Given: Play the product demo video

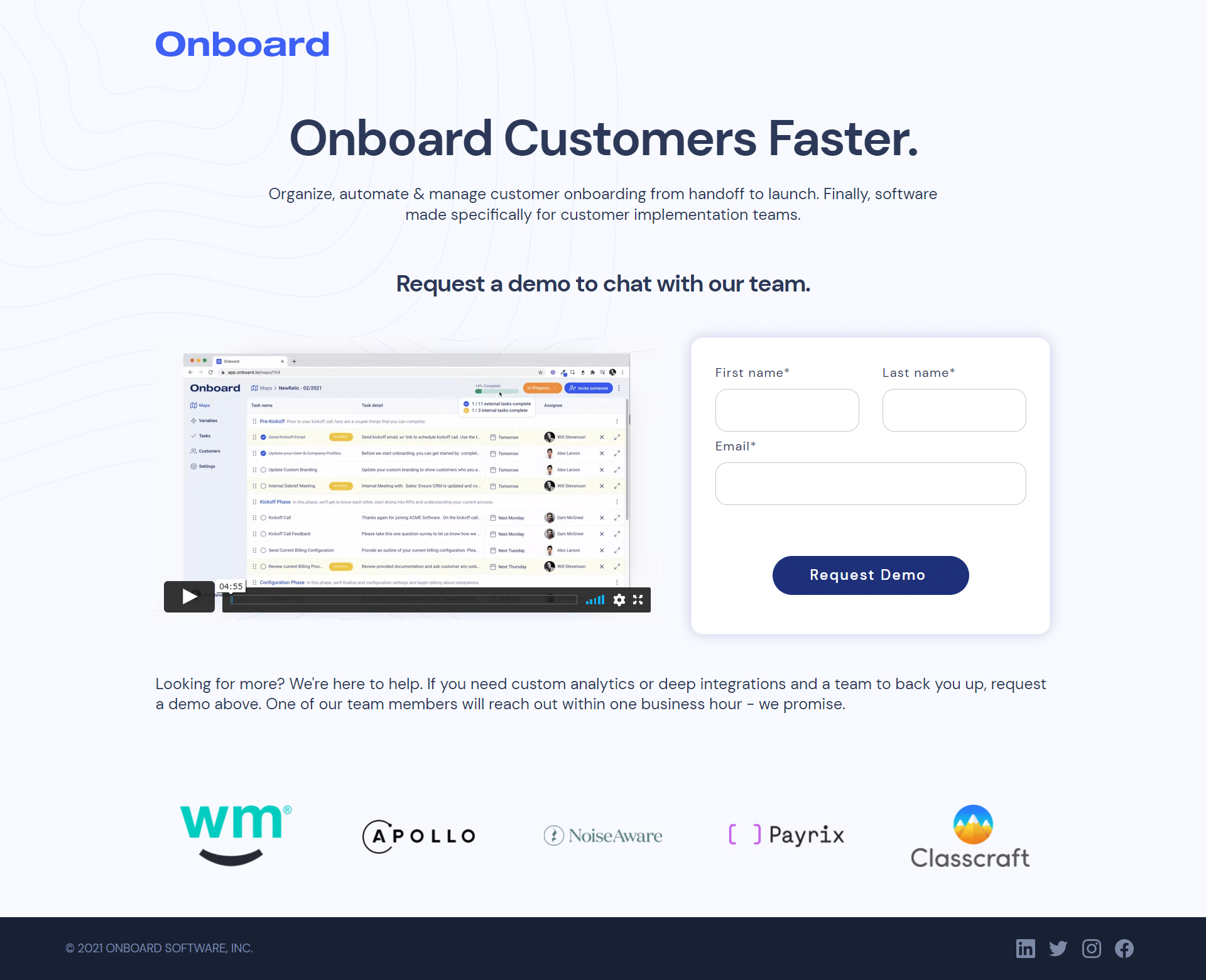Looking at the screenshot, I should coord(190,596).
